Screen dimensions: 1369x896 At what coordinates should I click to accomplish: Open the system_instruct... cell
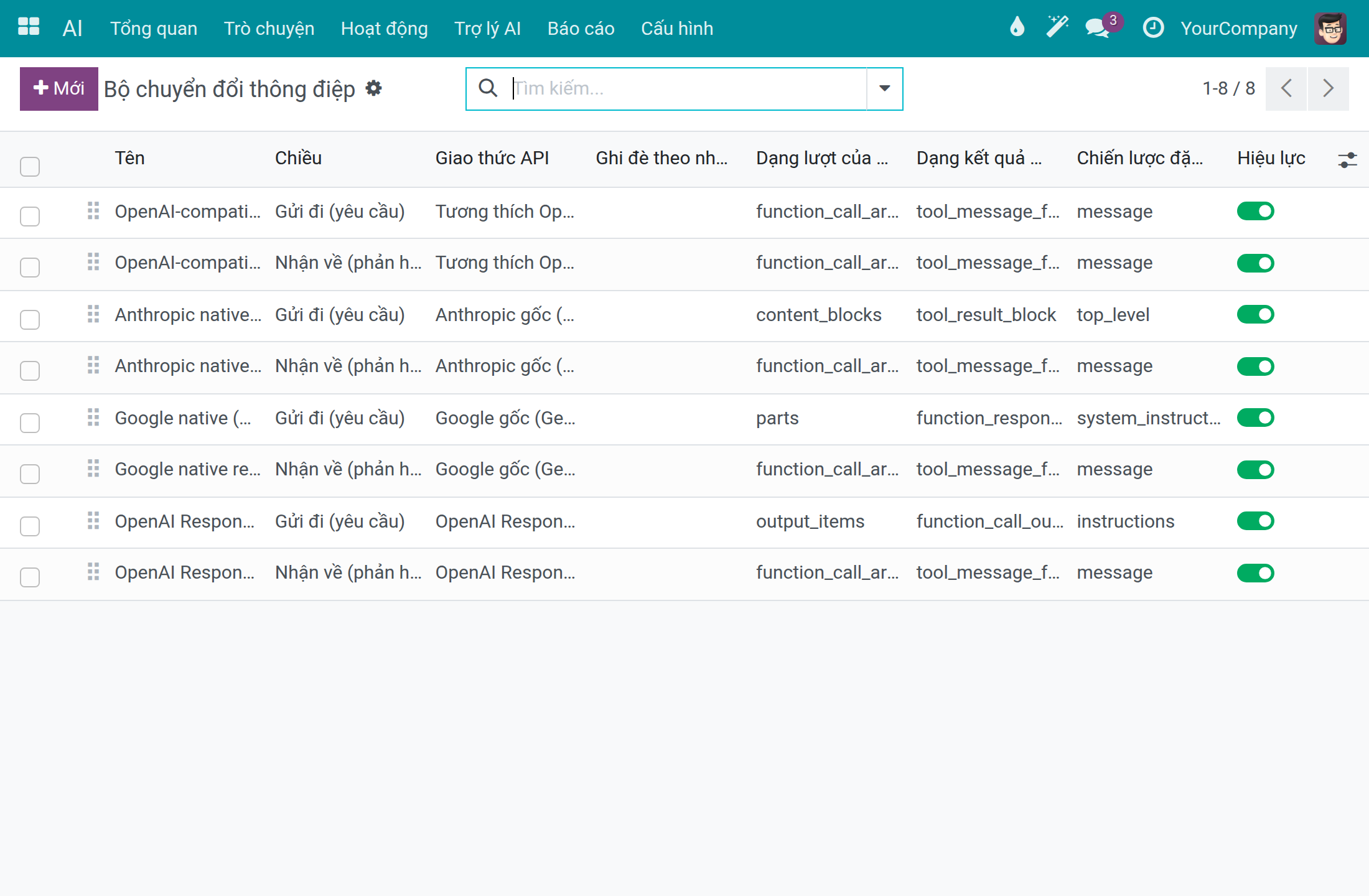coord(1149,418)
